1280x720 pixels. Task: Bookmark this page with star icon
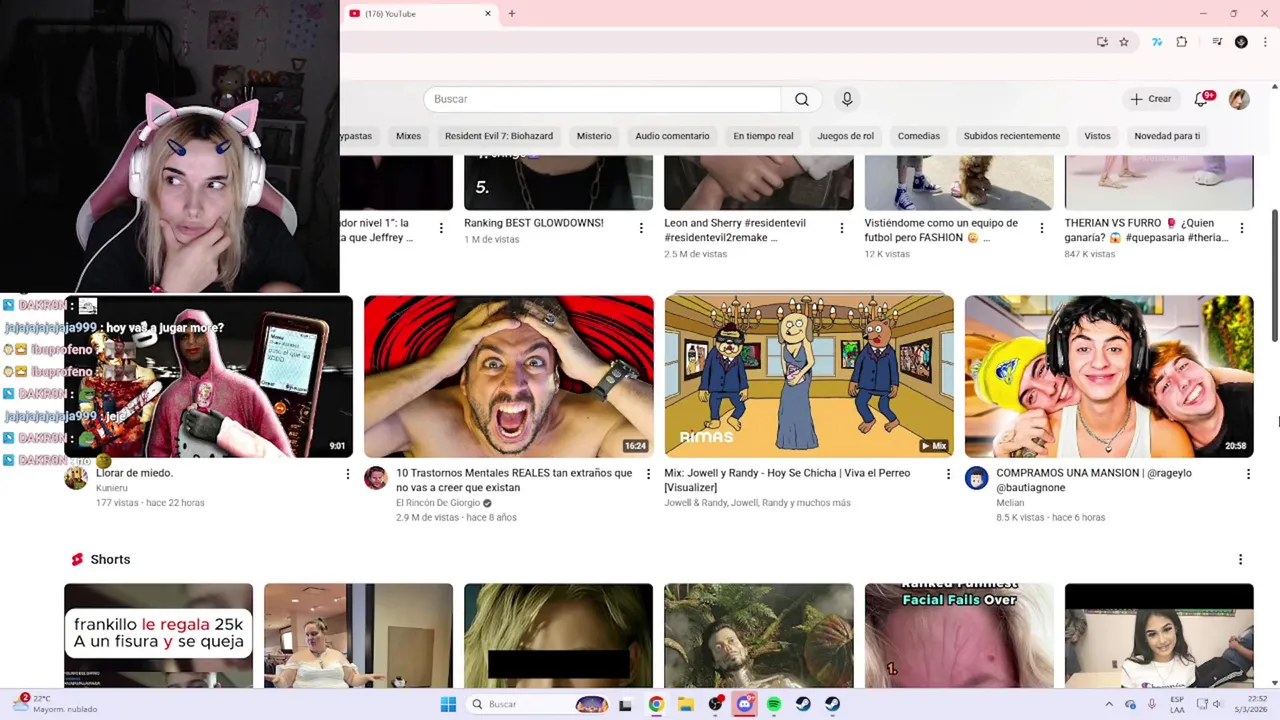click(x=1124, y=42)
